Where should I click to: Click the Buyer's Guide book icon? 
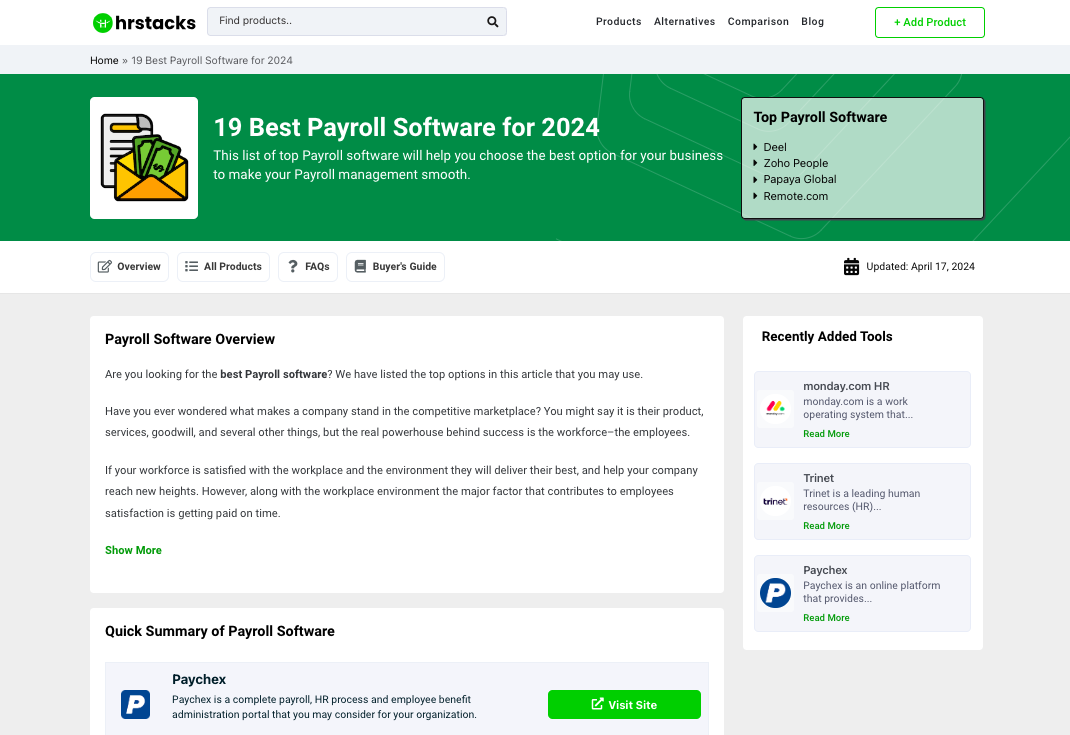tap(360, 266)
